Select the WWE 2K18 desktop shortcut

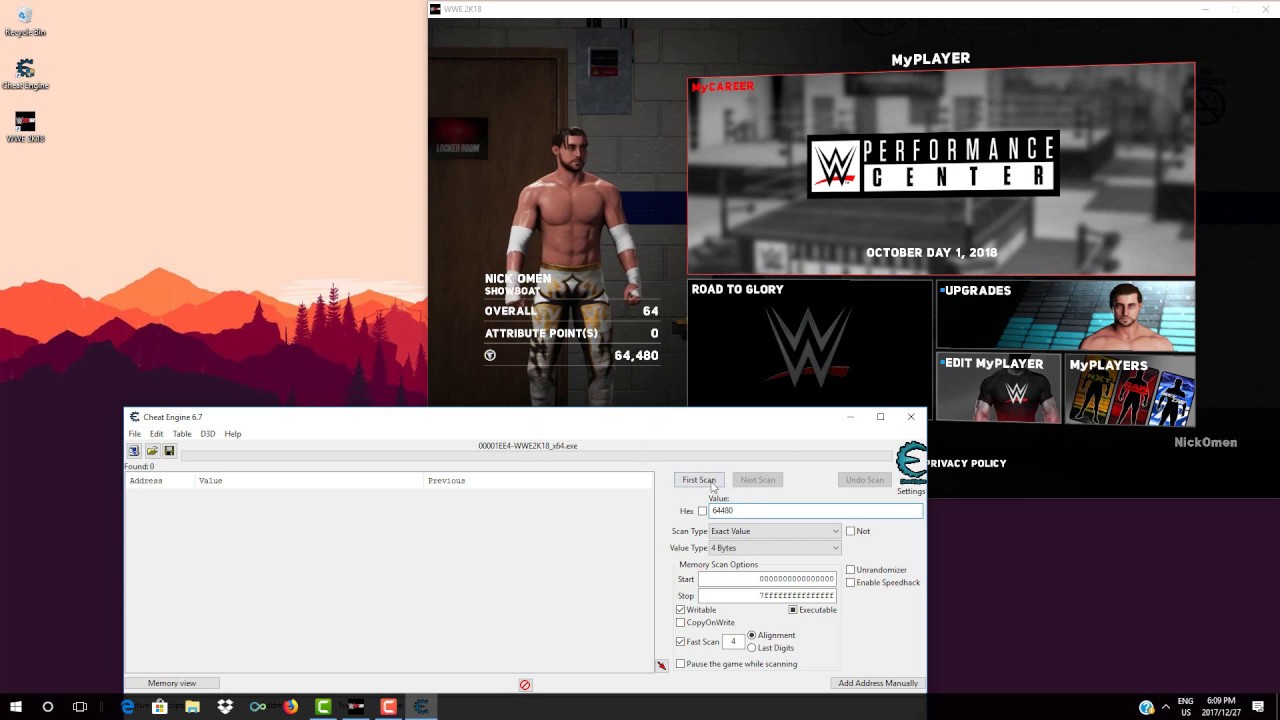click(25, 127)
